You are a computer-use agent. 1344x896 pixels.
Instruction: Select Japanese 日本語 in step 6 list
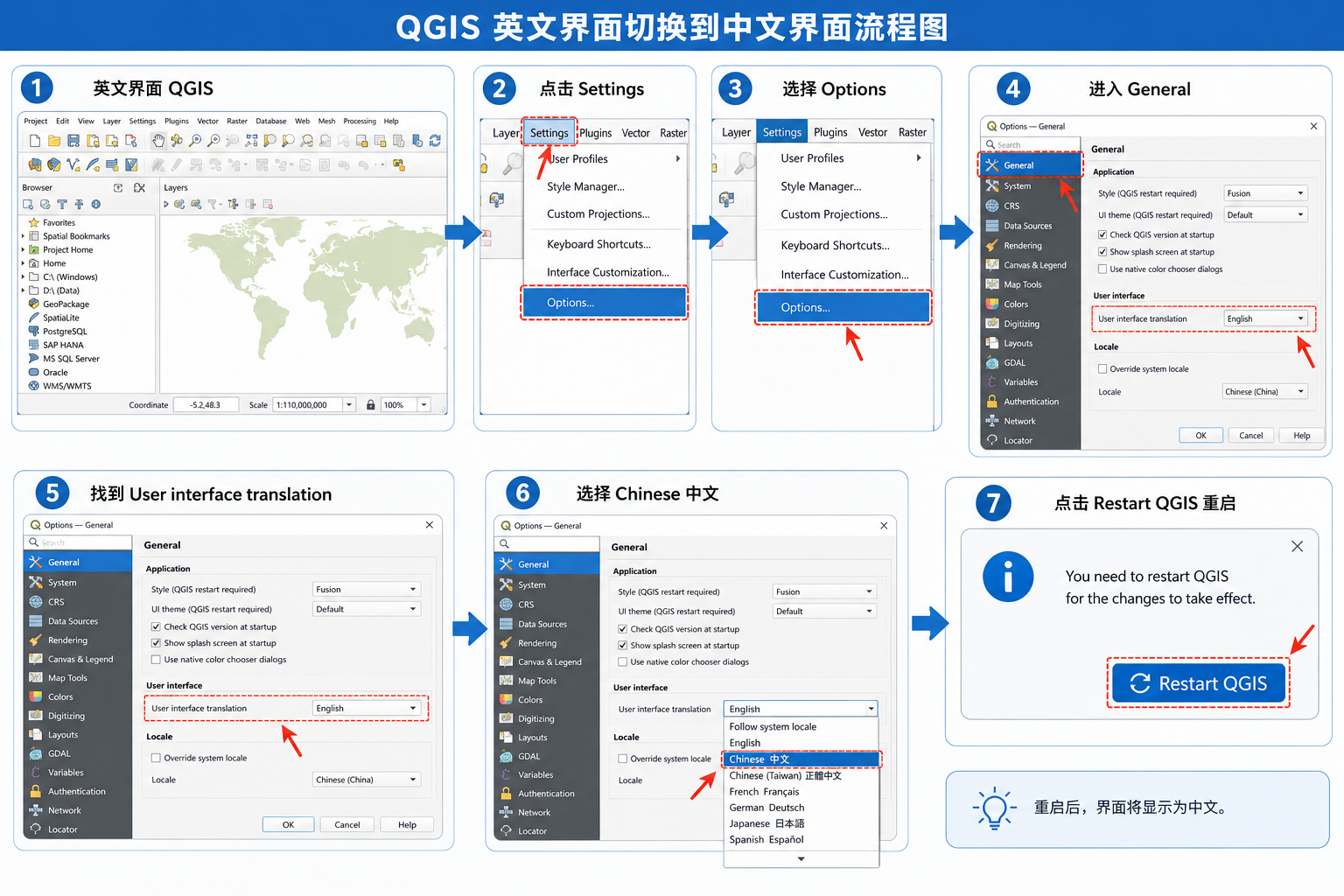(x=801, y=823)
